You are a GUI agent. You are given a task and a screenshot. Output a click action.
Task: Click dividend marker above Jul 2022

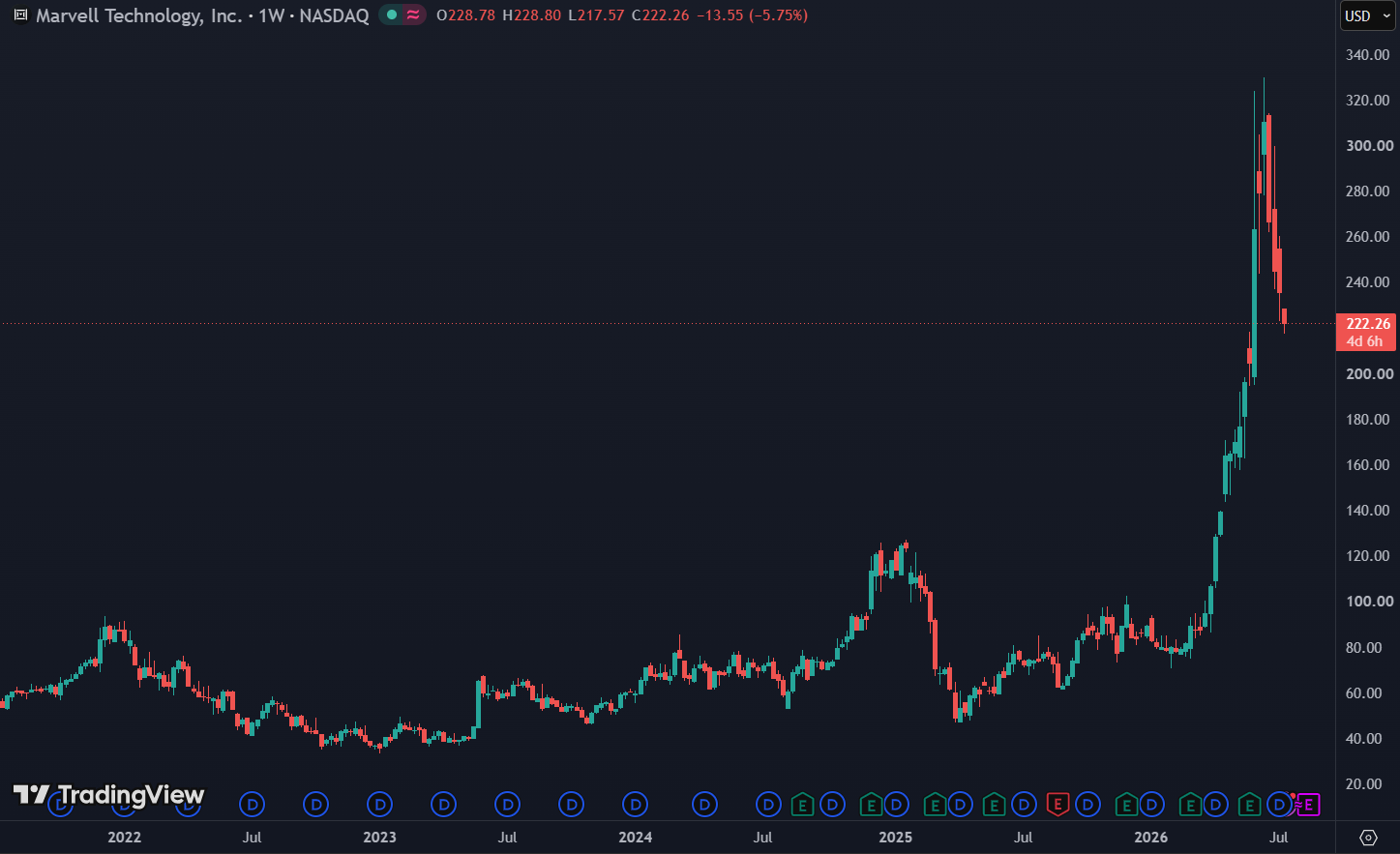[x=253, y=804]
